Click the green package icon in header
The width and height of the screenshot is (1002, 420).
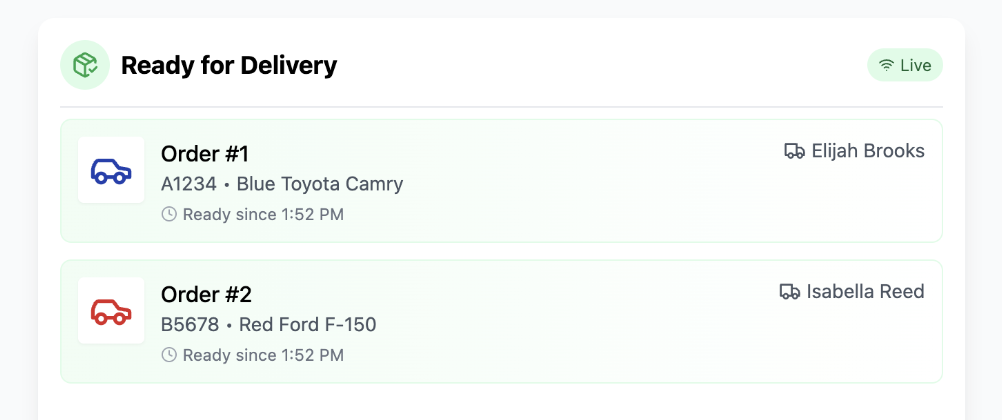point(85,66)
